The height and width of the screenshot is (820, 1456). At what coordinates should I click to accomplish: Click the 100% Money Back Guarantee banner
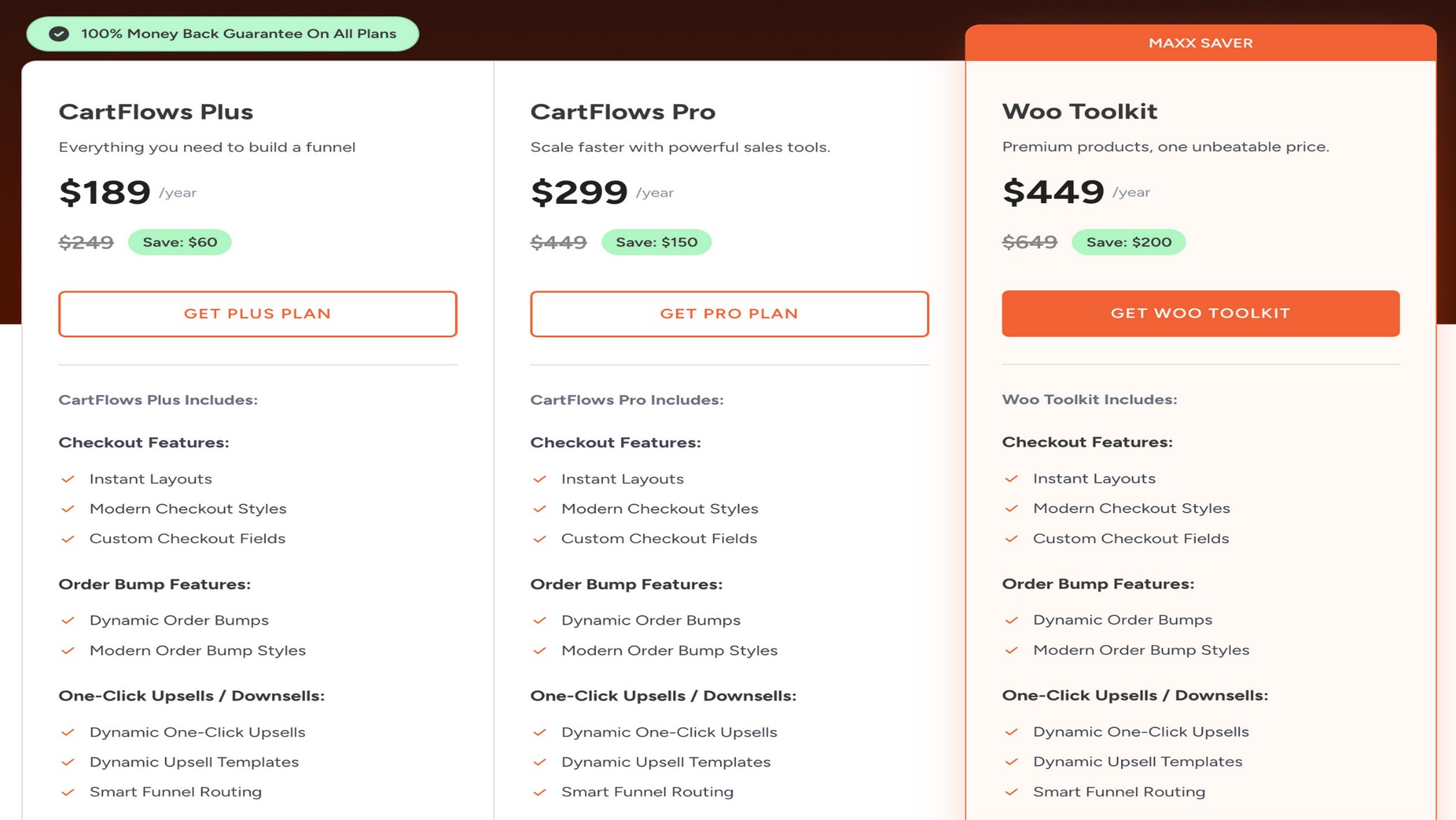click(222, 33)
